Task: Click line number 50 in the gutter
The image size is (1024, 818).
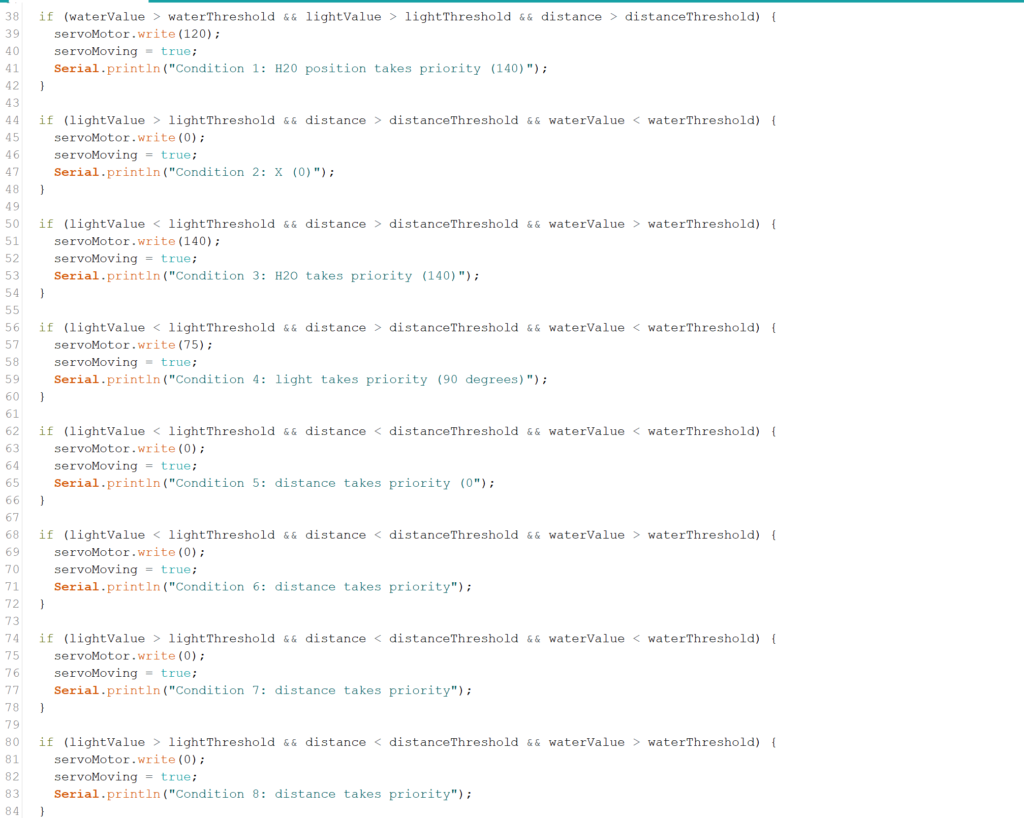Action: (12, 225)
